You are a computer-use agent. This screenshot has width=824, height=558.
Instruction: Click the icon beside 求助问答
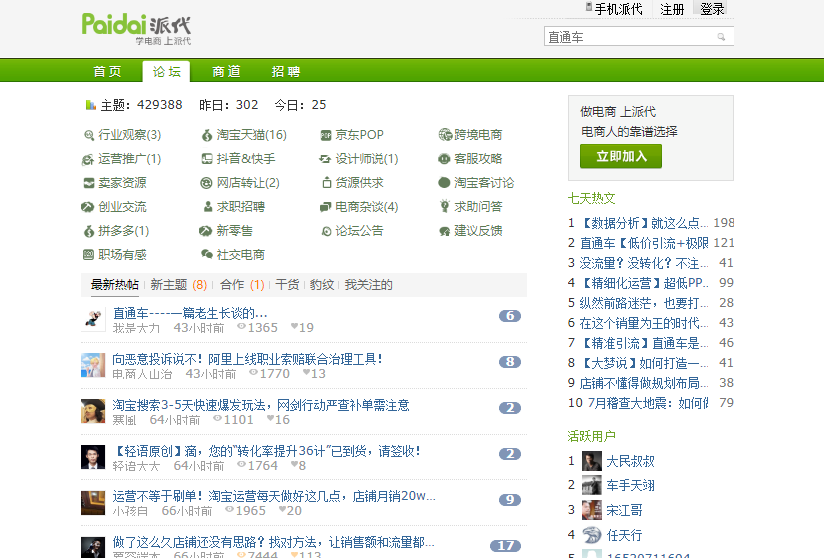click(x=445, y=207)
